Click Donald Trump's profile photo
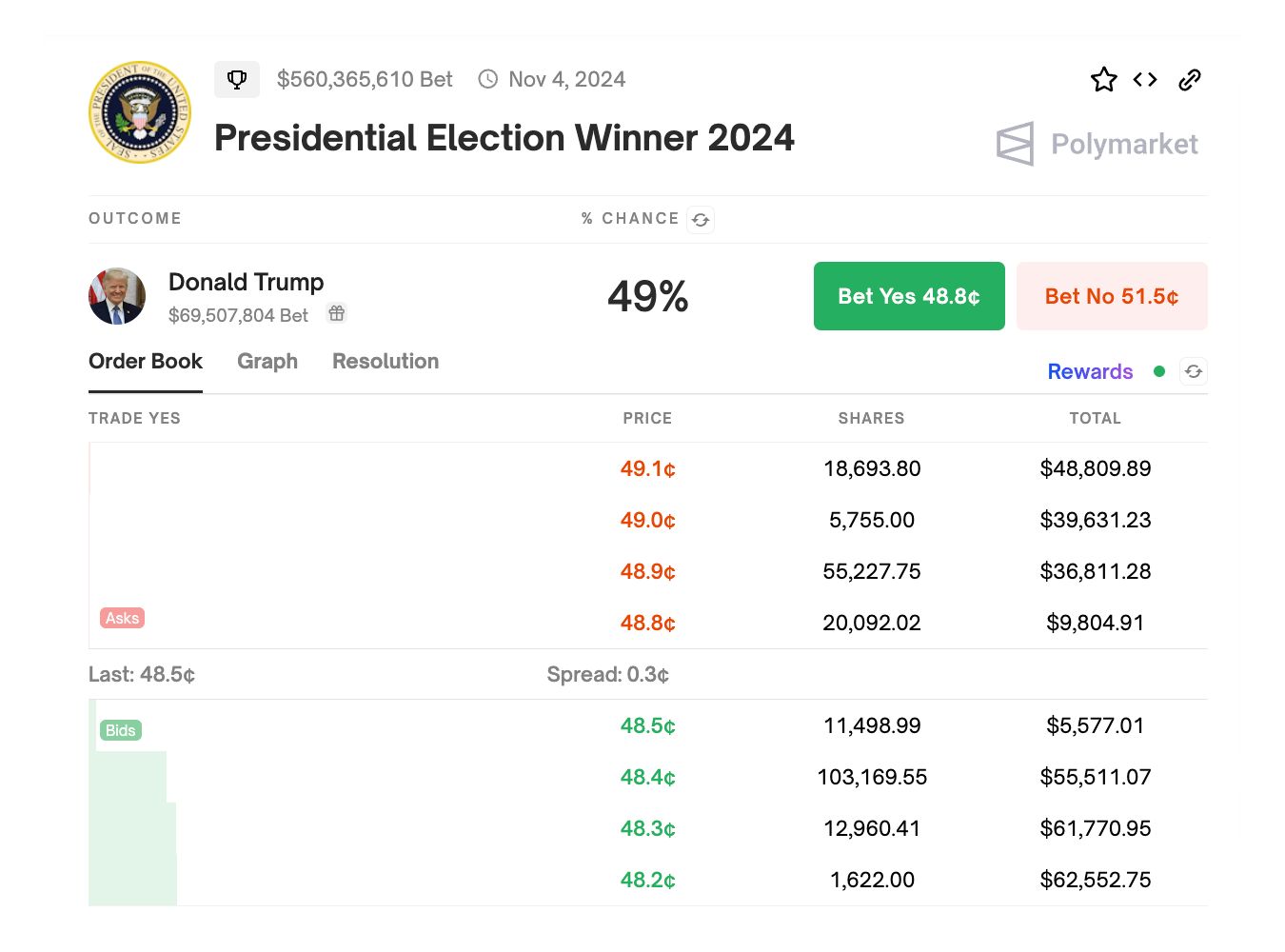Image resolution: width=1285 pixels, height=952 pixels. click(117, 296)
